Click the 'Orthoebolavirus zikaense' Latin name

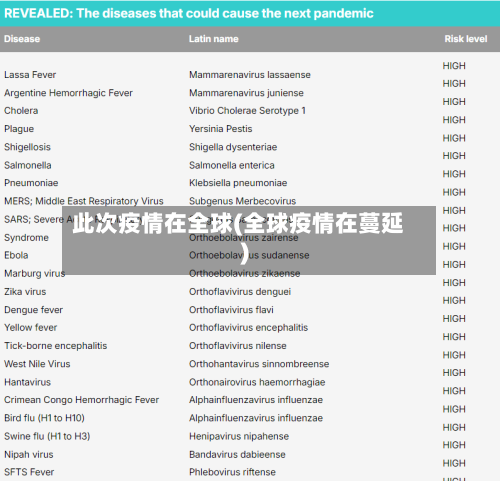pyautogui.click(x=244, y=274)
